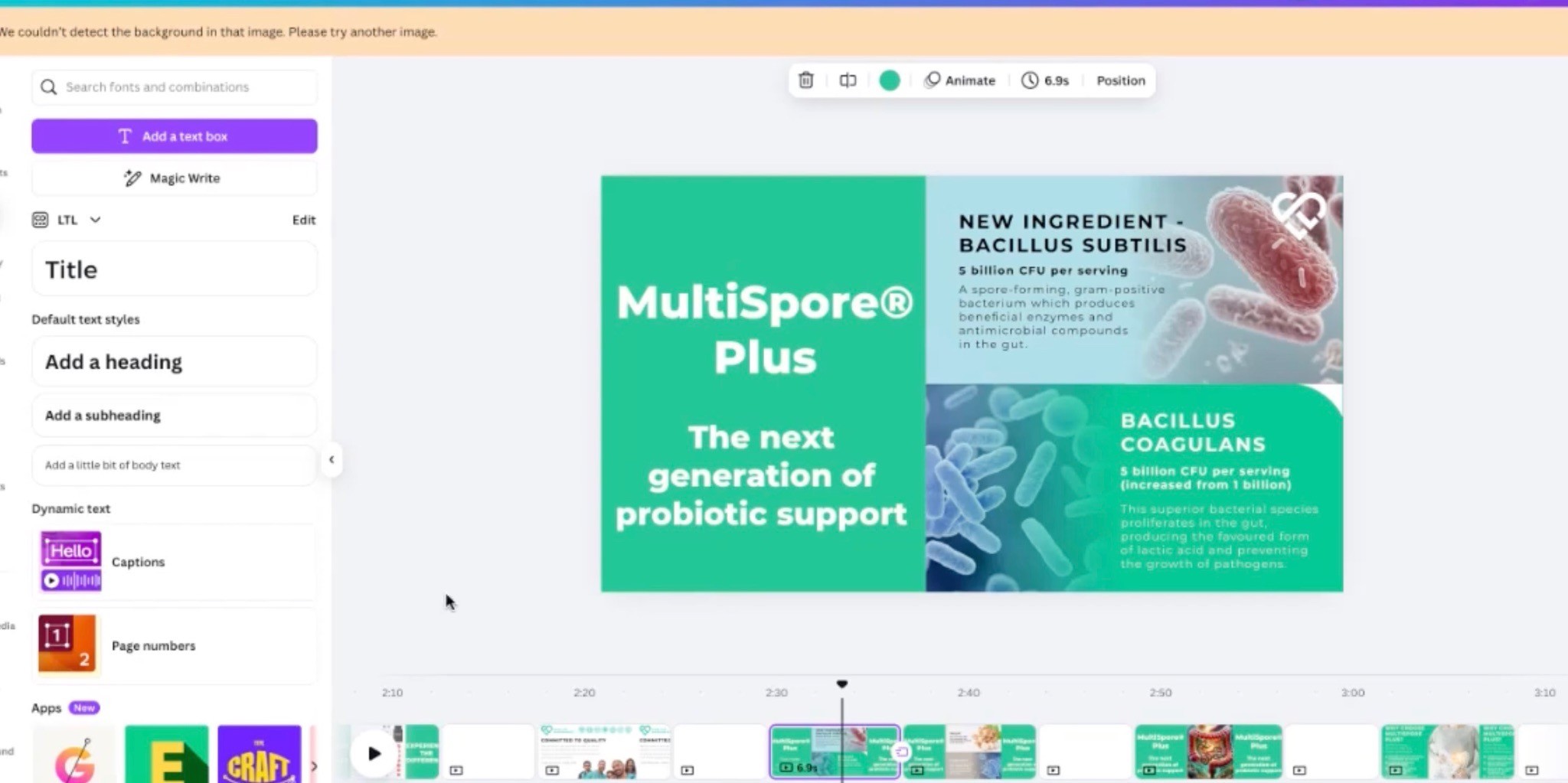Select the Committed to Quality timeline clip
This screenshot has width=1568, height=783.
[605, 752]
